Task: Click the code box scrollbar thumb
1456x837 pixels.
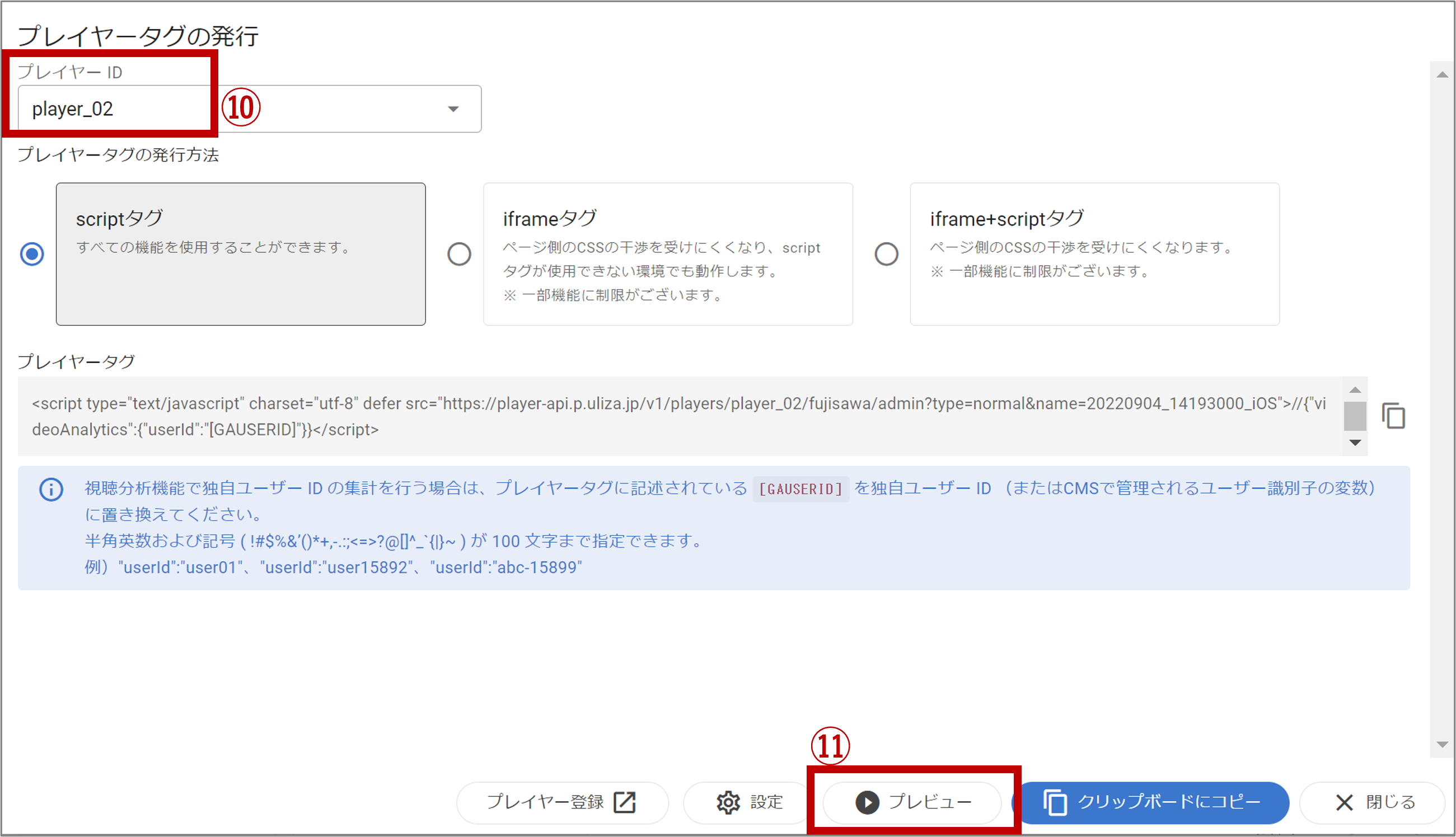Action: pyautogui.click(x=1355, y=416)
